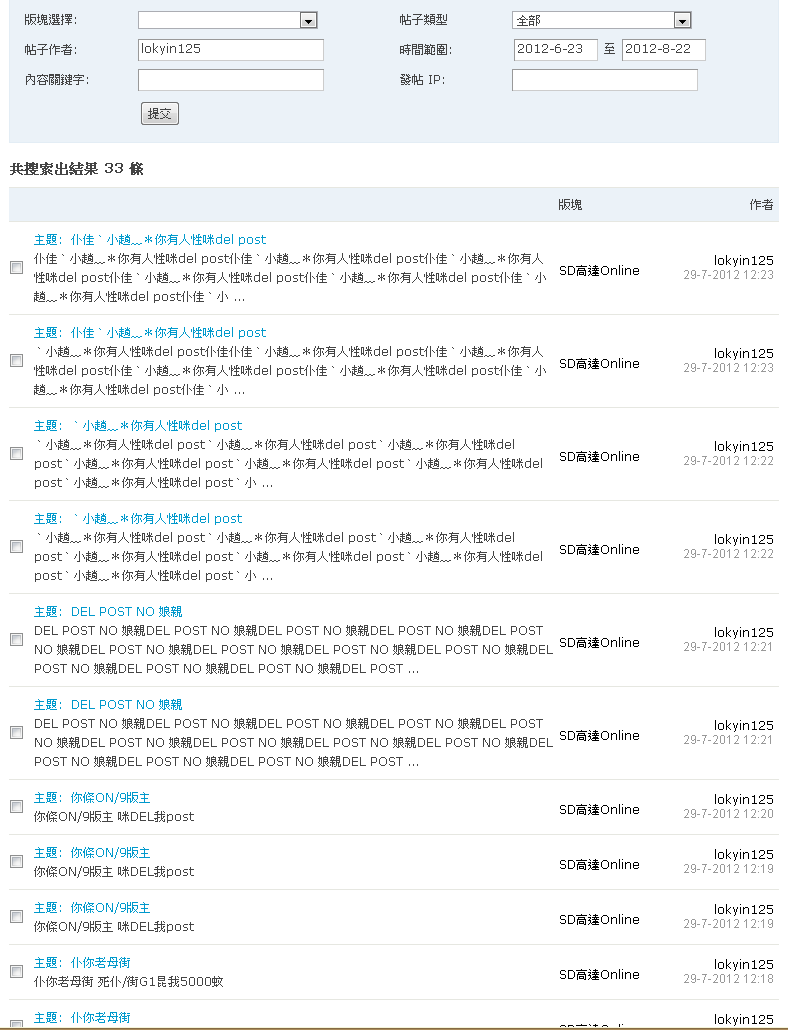788x1030 pixels.
Task: Open 你條ON/9版主 title posted at 12:20
Action: click(x=110, y=798)
